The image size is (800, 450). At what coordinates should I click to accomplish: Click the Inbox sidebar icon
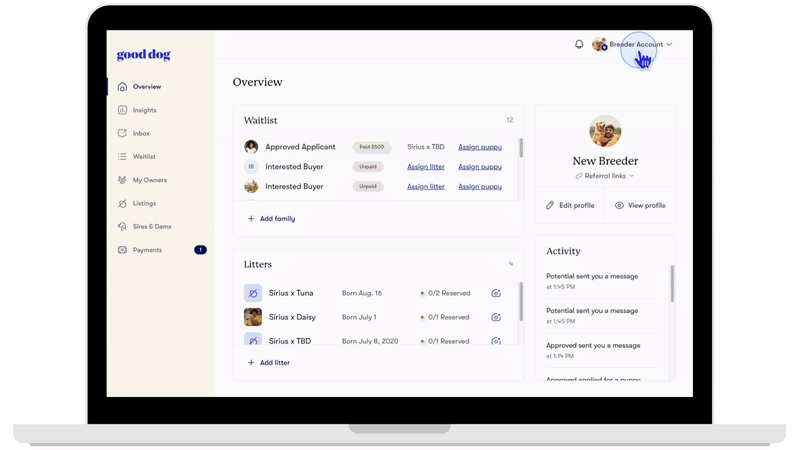point(122,133)
